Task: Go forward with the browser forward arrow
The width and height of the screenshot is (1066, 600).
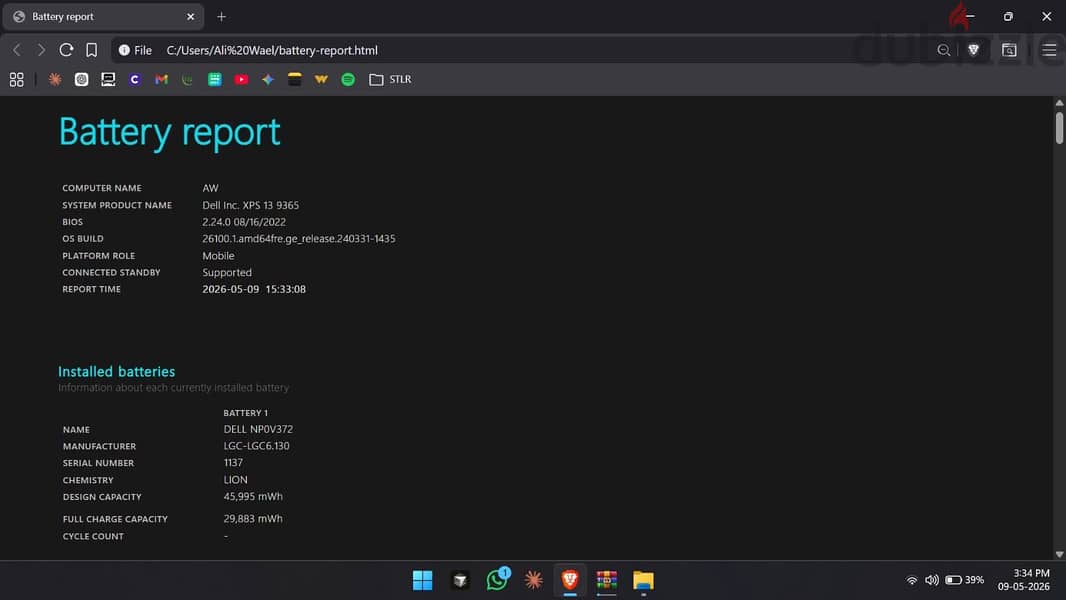Action: point(41,50)
